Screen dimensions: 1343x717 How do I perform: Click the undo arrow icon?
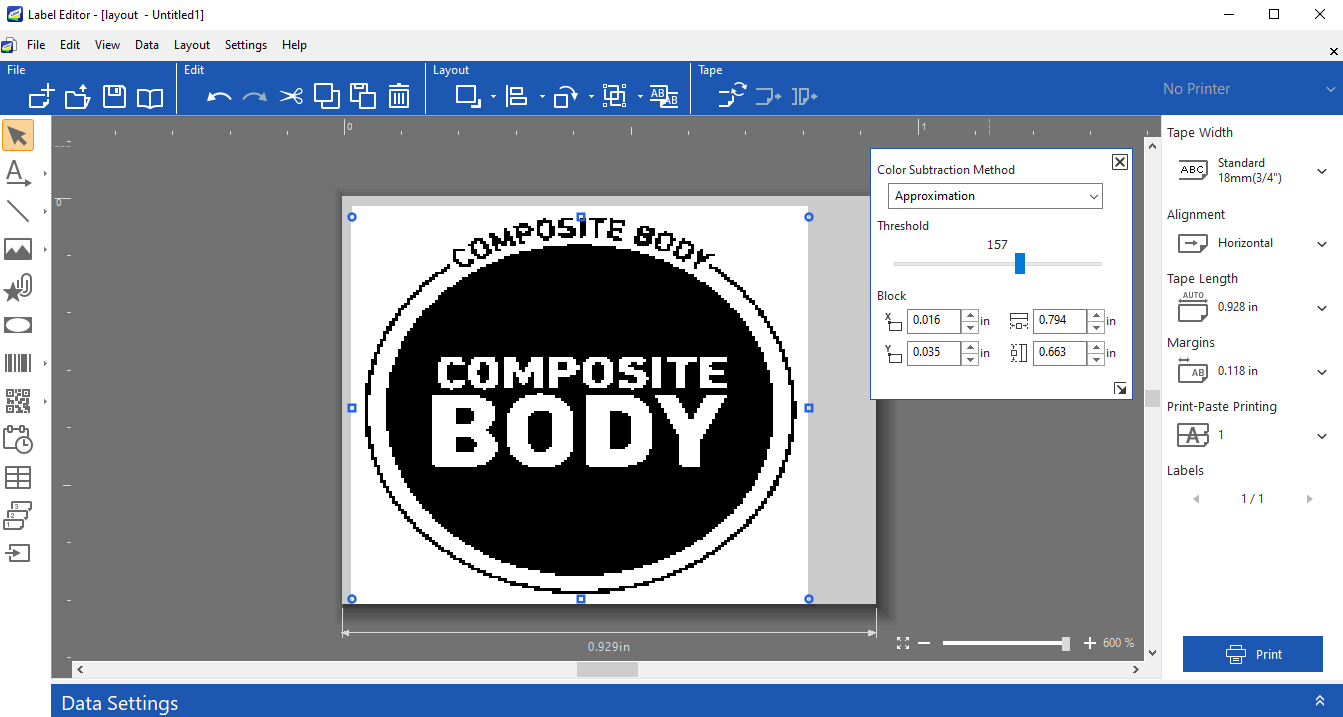click(219, 96)
